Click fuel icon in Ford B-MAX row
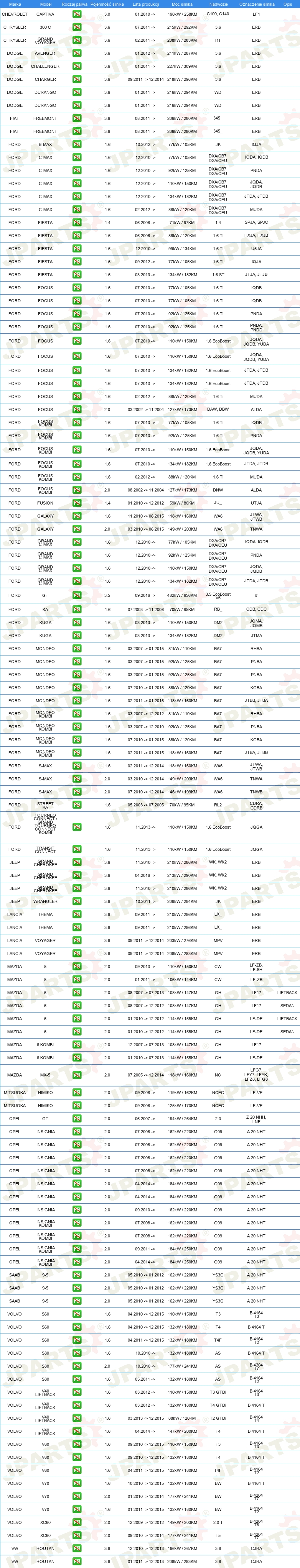Screen dimensions: 300x1568 coord(77,145)
